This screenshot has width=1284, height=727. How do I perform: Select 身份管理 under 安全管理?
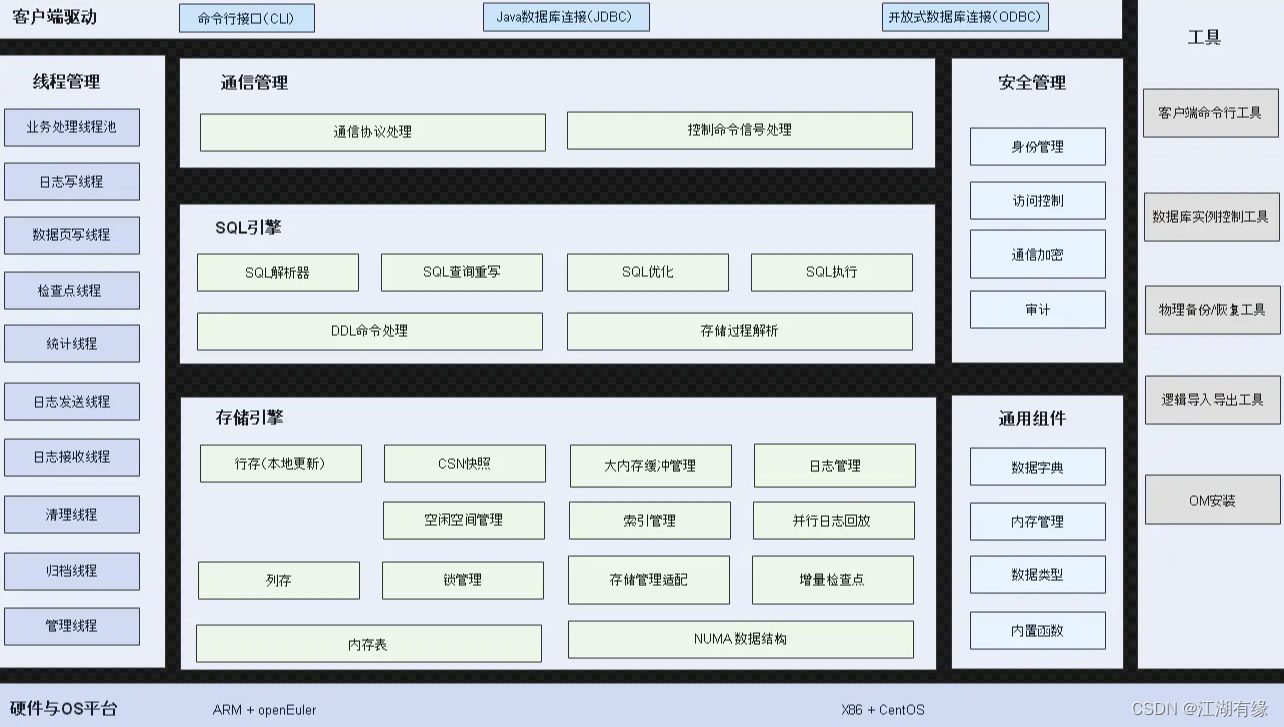point(1037,146)
